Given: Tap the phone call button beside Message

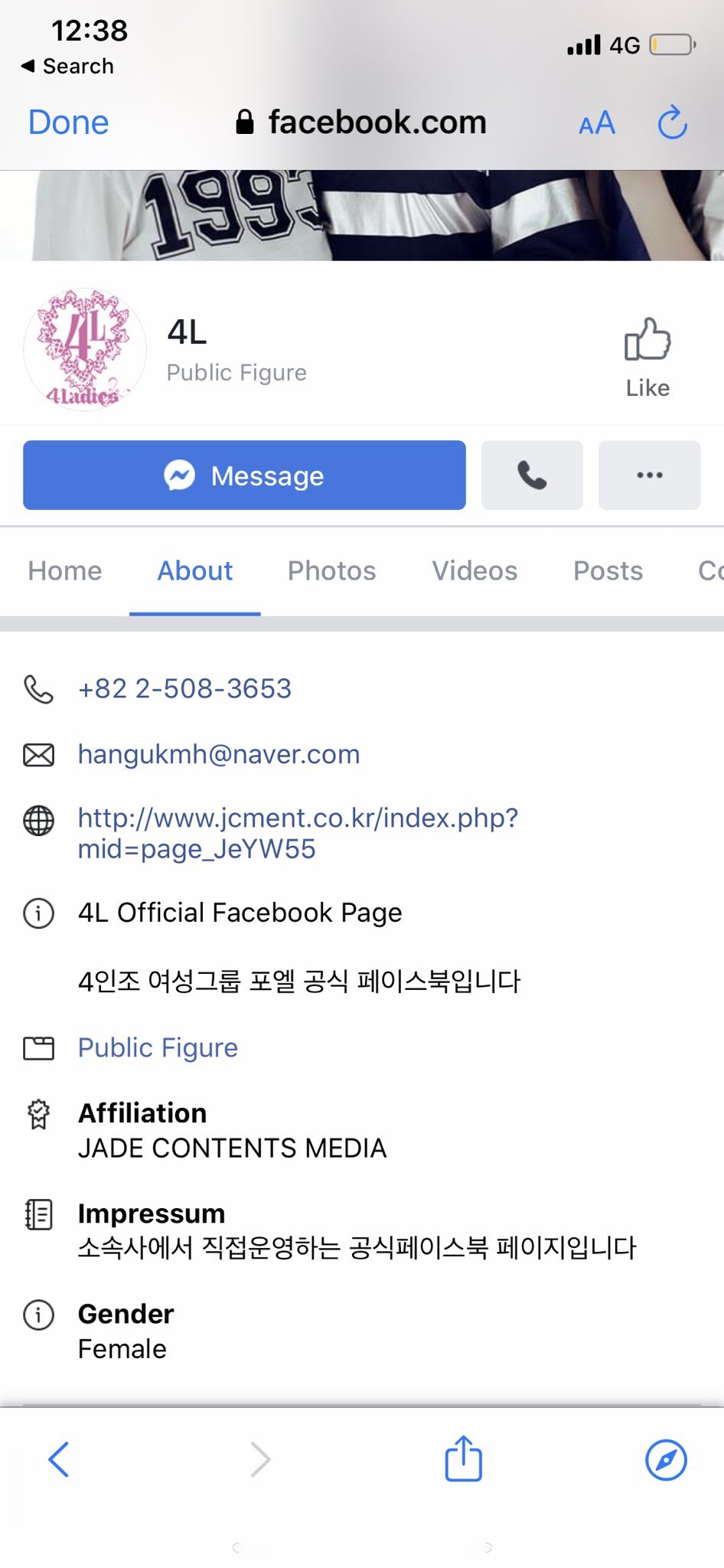Looking at the screenshot, I should tap(532, 475).
